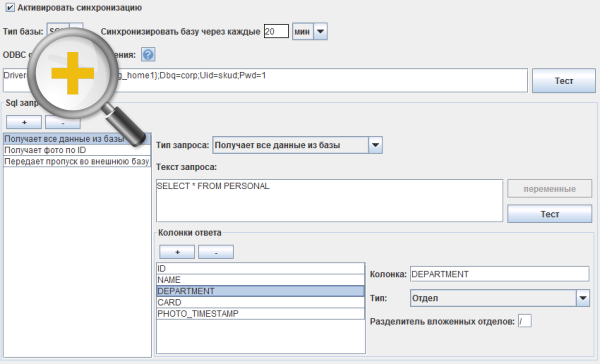Remove response column with minus button
The height and width of the screenshot is (364, 600).
(216, 252)
